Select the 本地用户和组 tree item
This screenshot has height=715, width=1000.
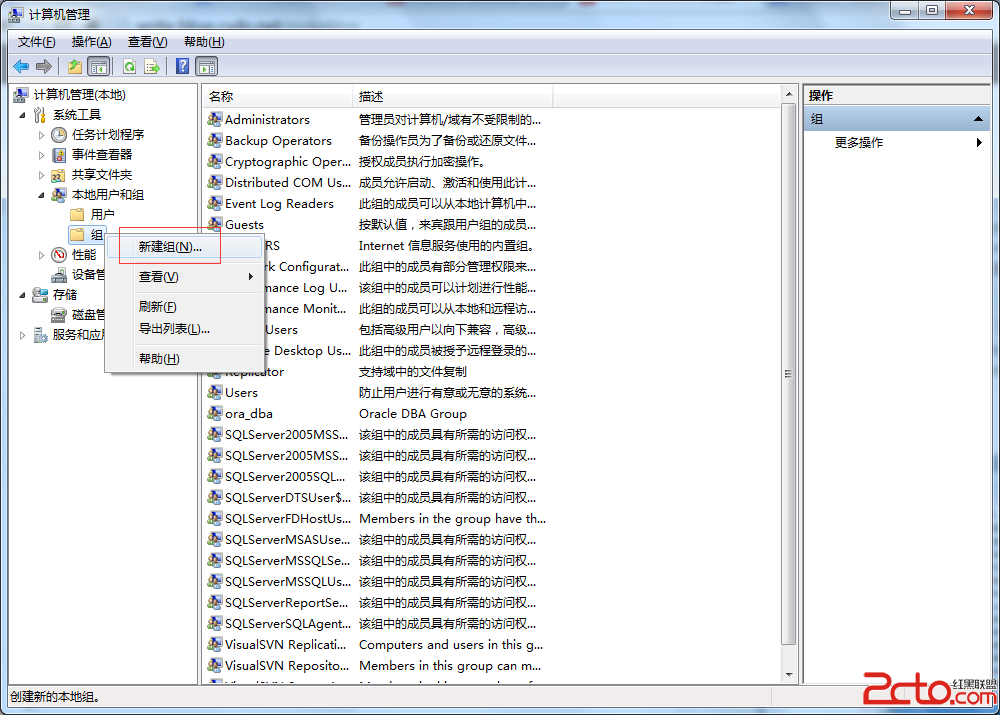coord(108,195)
